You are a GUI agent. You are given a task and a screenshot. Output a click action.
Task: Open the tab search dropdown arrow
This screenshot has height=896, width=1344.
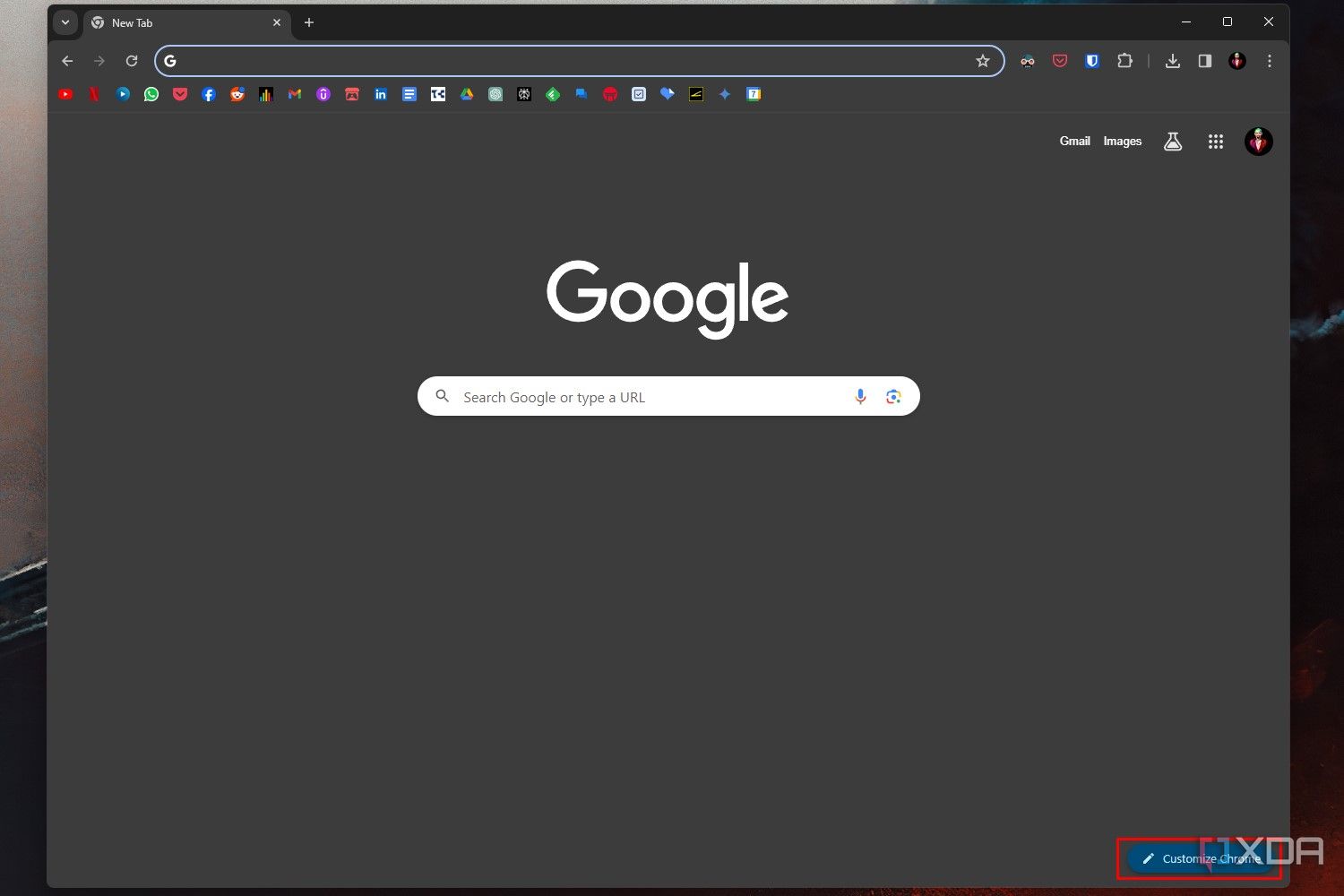click(65, 22)
